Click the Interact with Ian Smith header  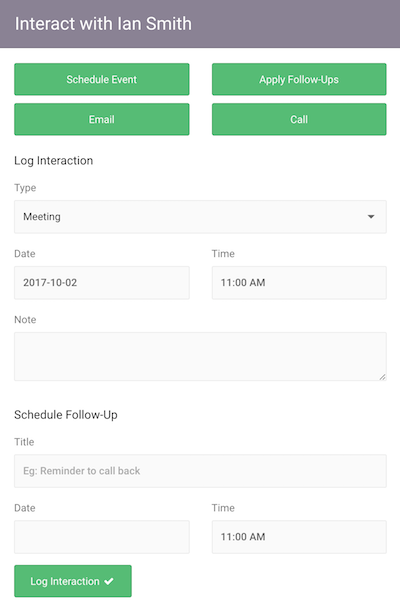click(103, 23)
